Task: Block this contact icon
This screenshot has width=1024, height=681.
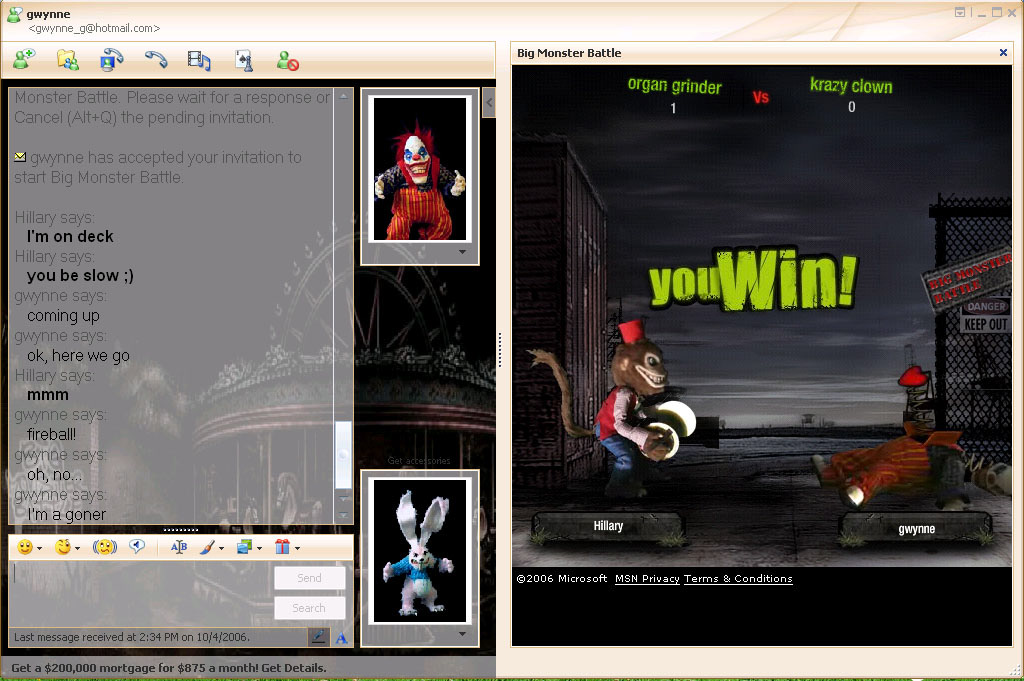Action: (x=287, y=60)
